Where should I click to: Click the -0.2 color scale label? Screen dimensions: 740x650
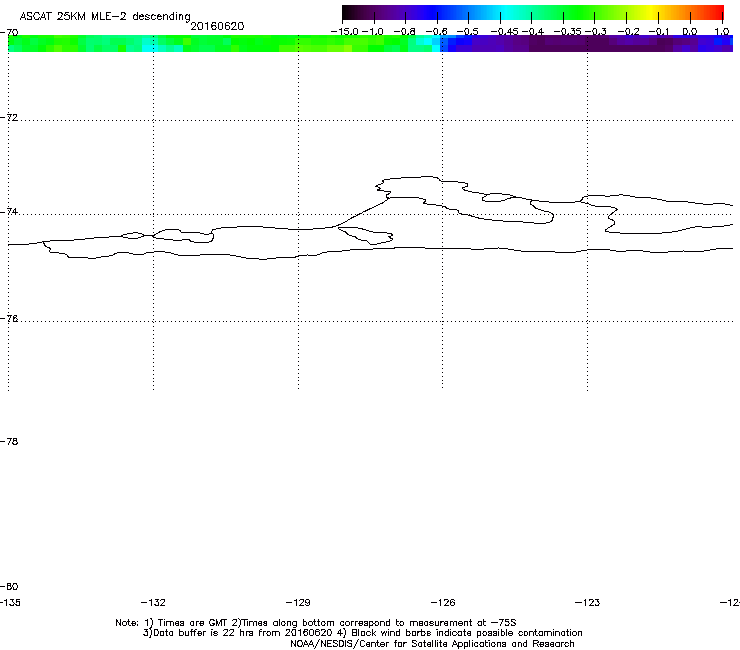click(x=628, y=32)
